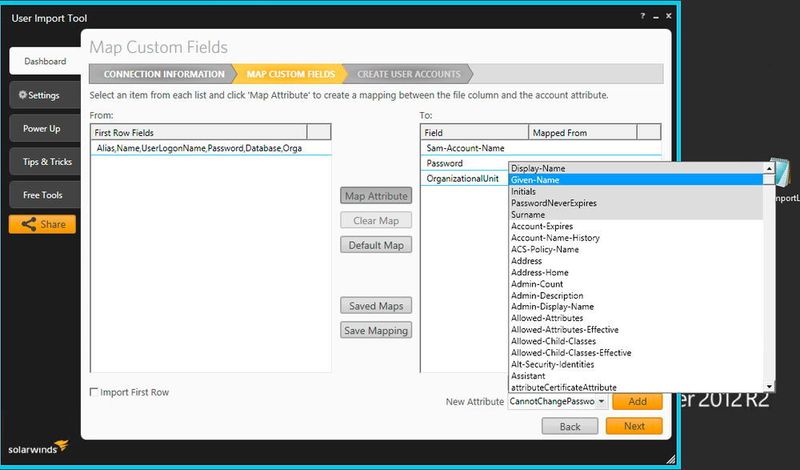The image size is (800, 470).
Task: Click the Share button
Action: click(42, 224)
